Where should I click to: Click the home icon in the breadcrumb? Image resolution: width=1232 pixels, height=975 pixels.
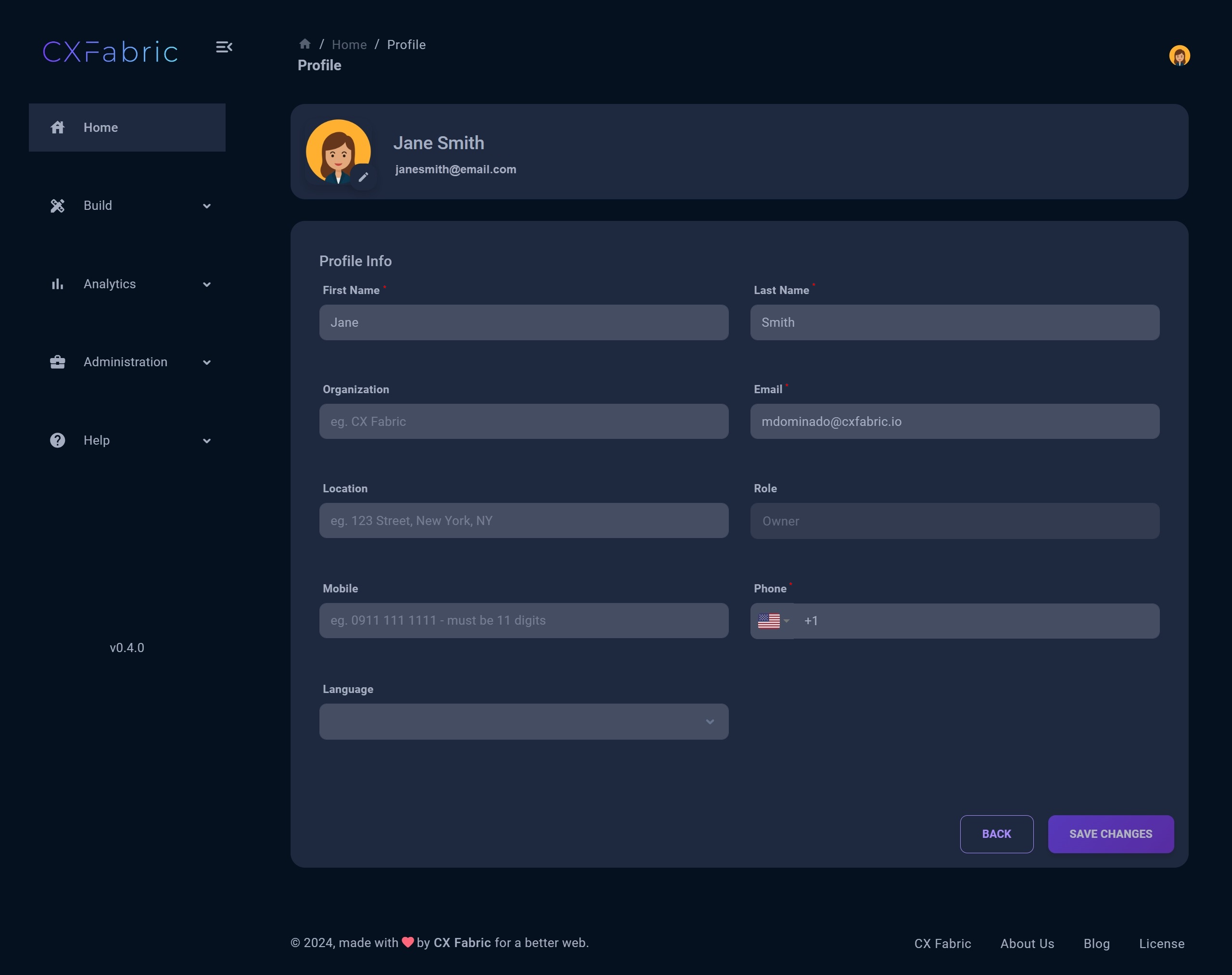click(305, 44)
